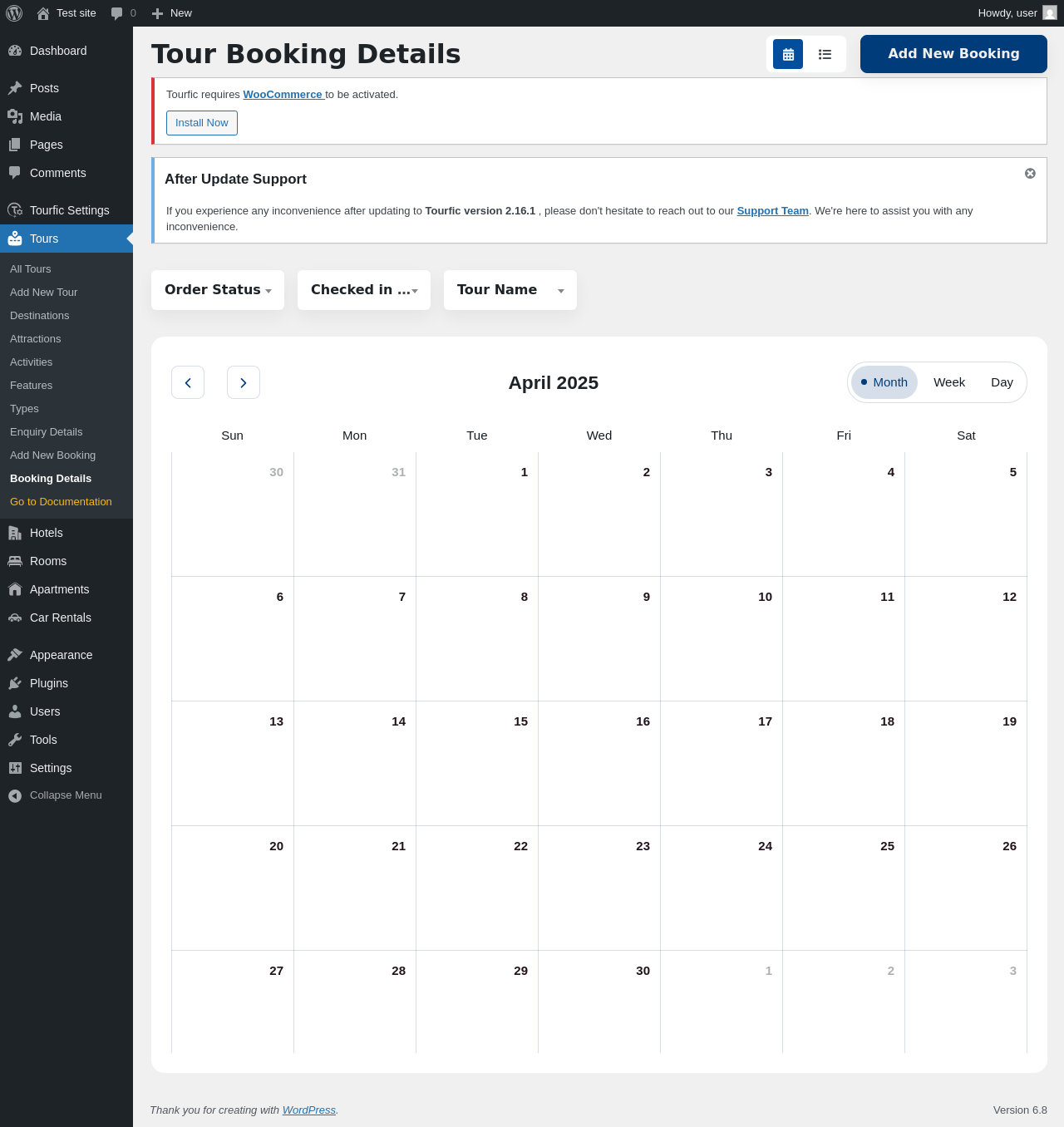This screenshot has width=1064, height=1127.
Task: Switch to calendar view icon
Action: [787, 54]
